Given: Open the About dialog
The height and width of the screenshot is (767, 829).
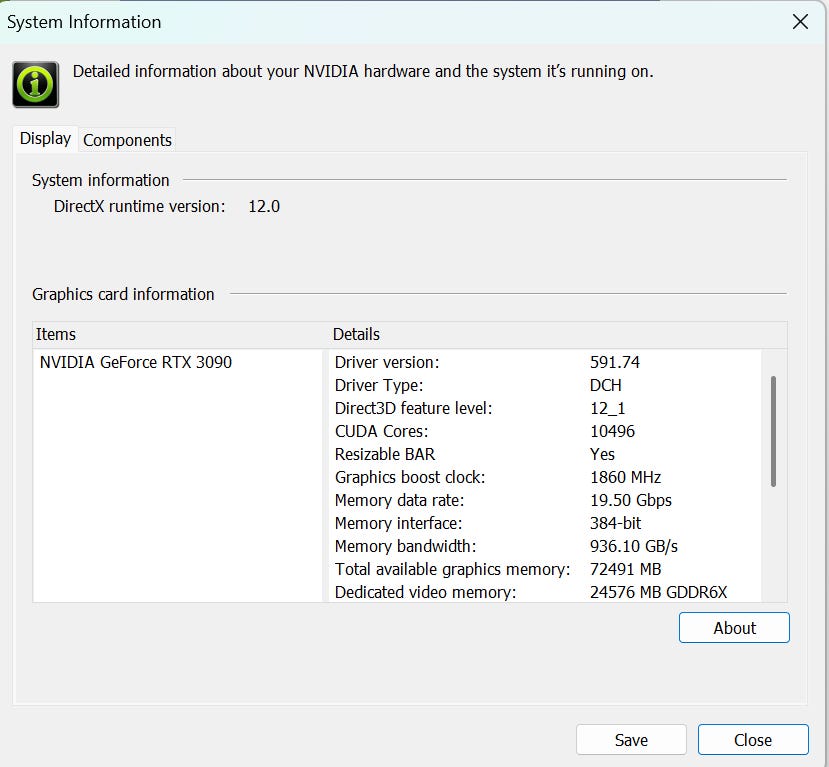Looking at the screenshot, I should pyautogui.click(x=734, y=628).
